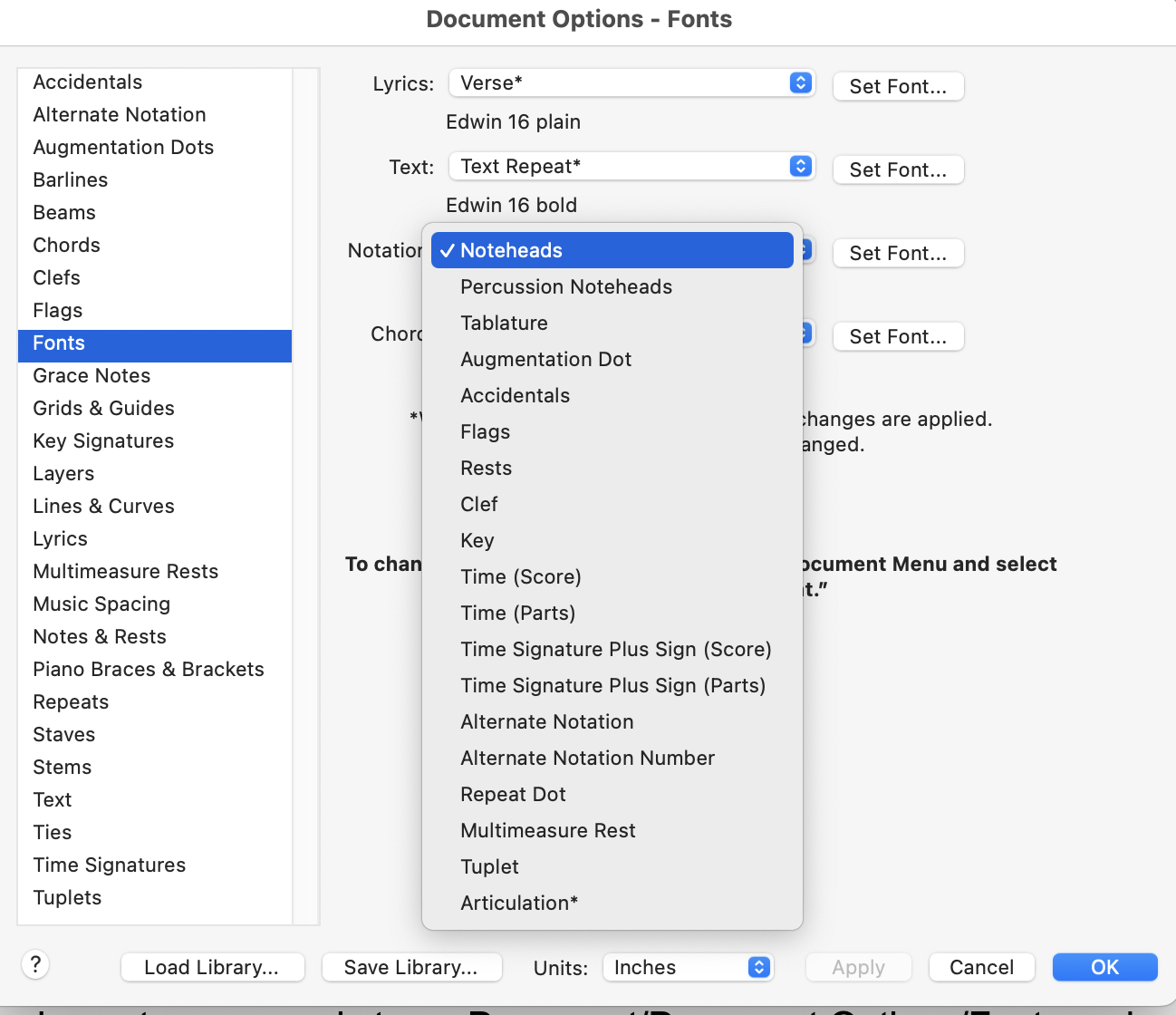Select Piano Braces & Brackets category
Image resolution: width=1176 pixels, height=1015 pixels.
tap(149, 670)
